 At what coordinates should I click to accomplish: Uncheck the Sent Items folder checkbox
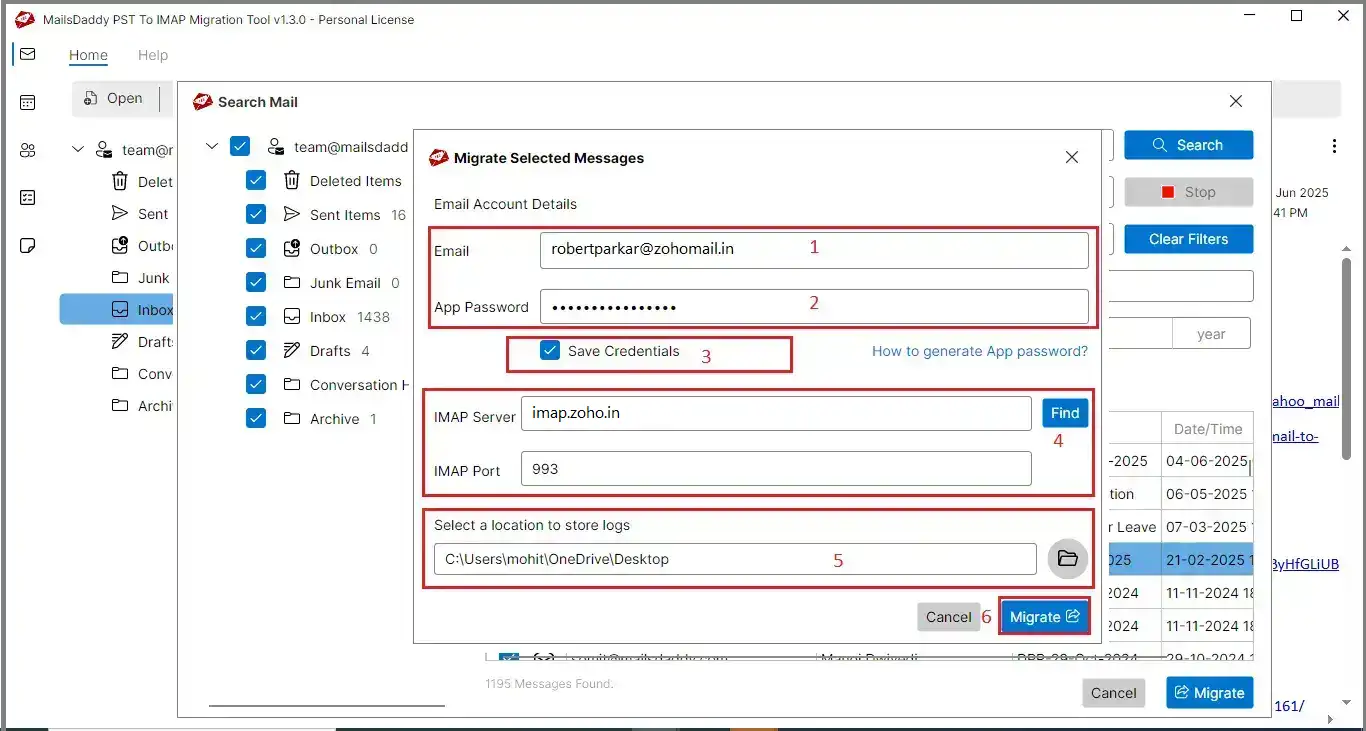256,215
